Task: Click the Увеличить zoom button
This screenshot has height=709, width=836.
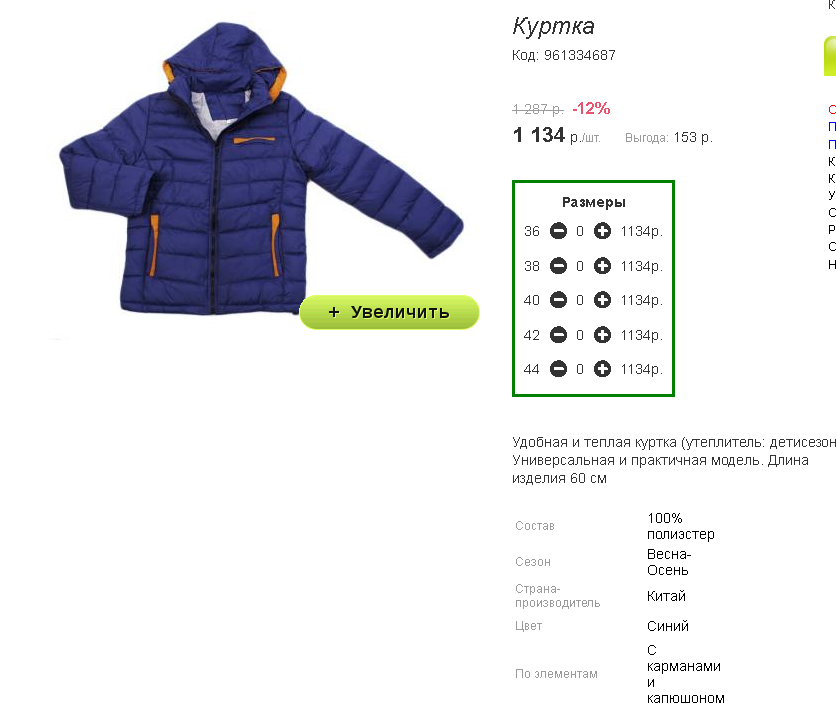Action: 389,312
